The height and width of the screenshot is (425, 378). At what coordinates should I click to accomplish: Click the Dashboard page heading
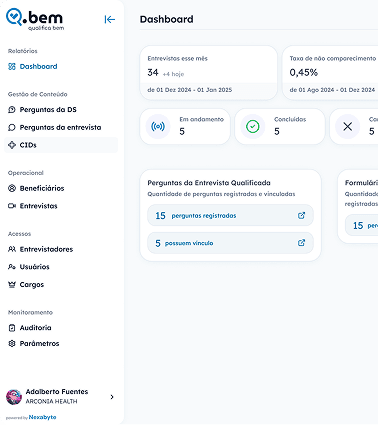coord(166,19)
